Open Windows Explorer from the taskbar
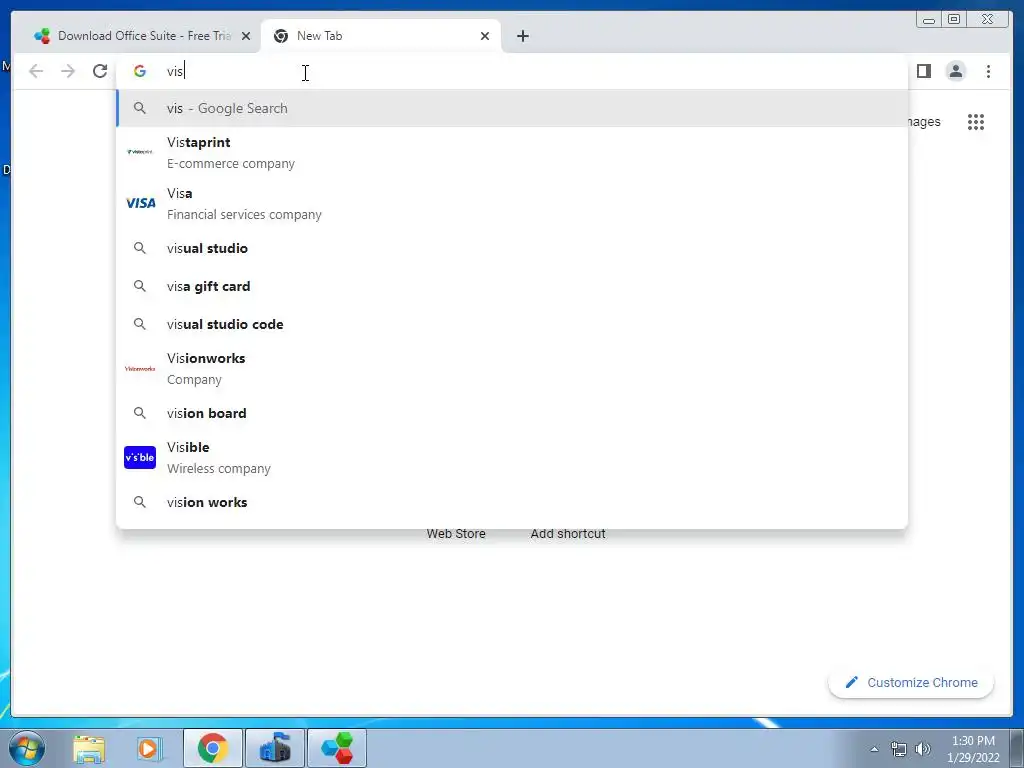 [x=89, y=748]
